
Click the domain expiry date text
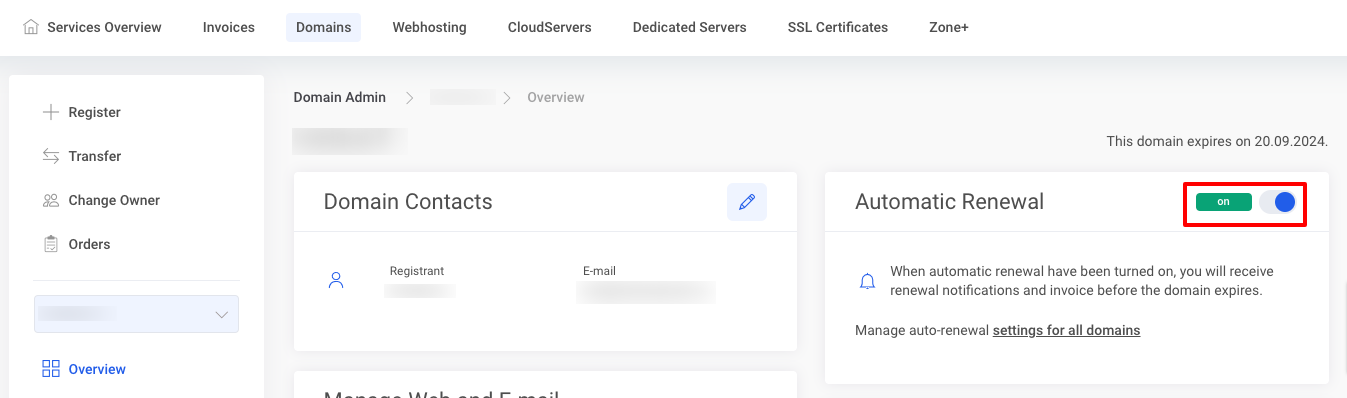[1217, 141]
